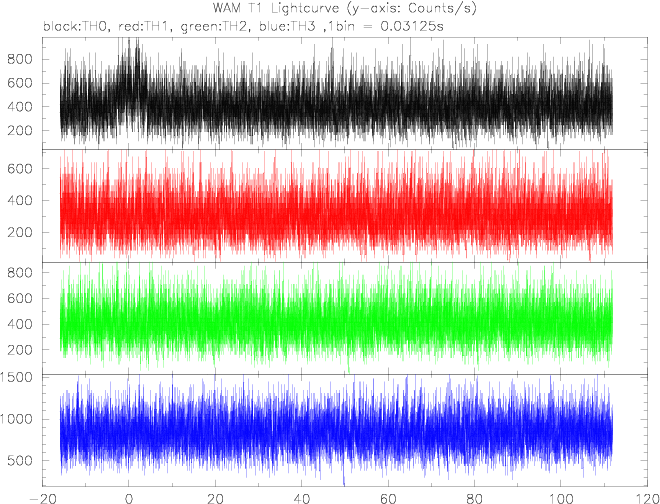Click the '1500' label on blue panel
The image size is (660, 504).
17,377
